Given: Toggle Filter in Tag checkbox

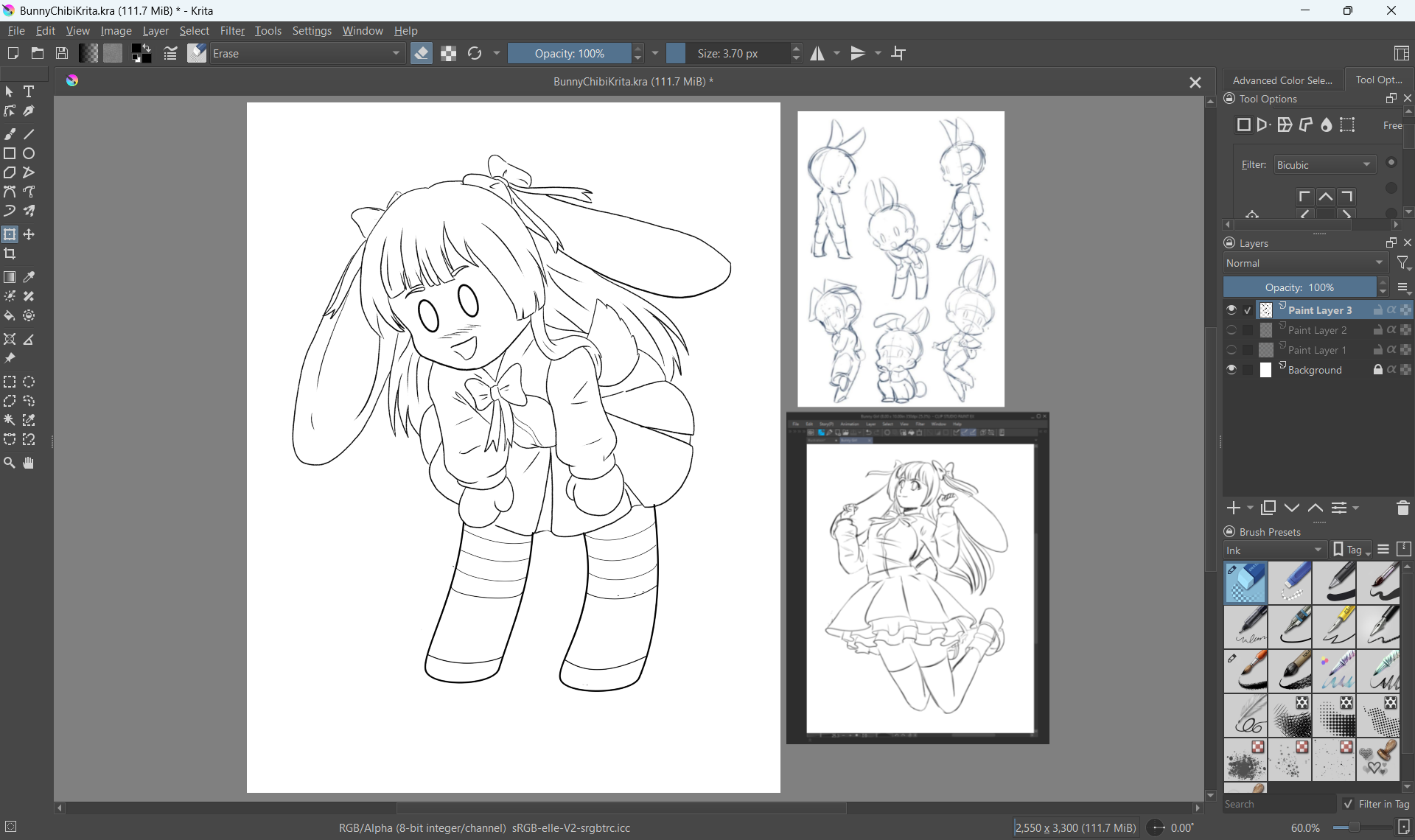Looking at the screenshot, I should coord(1349,804).
